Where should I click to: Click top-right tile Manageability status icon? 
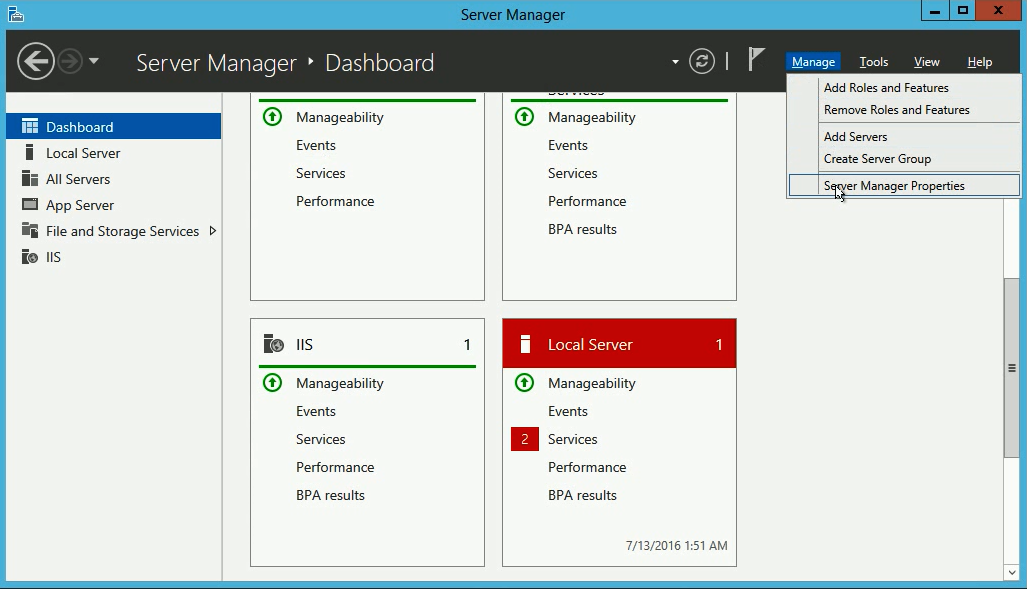[524, 117]
